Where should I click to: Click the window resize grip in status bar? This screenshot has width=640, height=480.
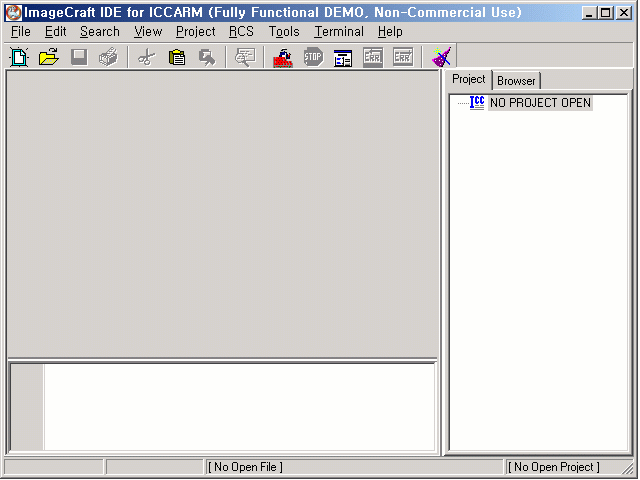click(628, 468)
